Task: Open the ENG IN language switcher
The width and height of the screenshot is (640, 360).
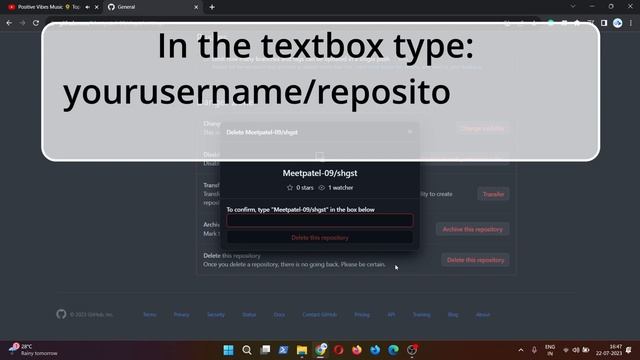Action: click(550, 350)
